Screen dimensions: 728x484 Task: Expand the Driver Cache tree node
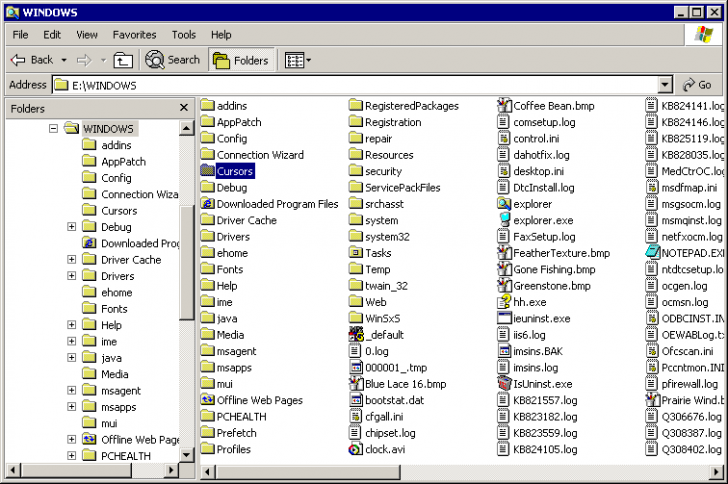(x=72, y=260)
